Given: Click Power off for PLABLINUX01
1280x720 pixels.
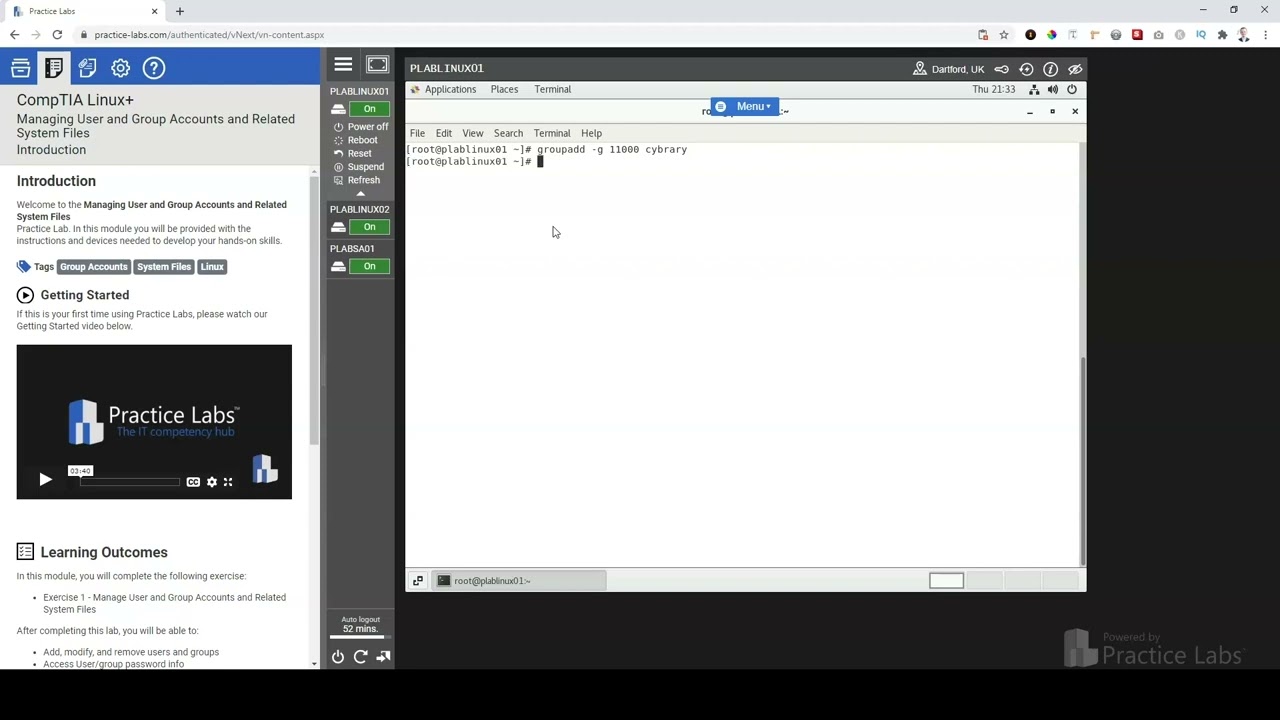Looking at the screenshot, I should pyautogui.click(x=360, y=127).
